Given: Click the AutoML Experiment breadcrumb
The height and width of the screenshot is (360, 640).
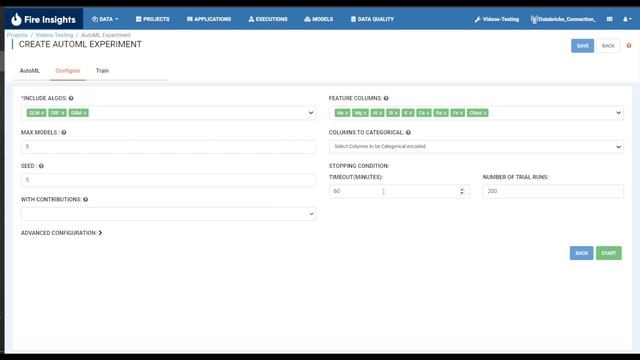Looking at the screenshot, I should (x=106, y=35).
